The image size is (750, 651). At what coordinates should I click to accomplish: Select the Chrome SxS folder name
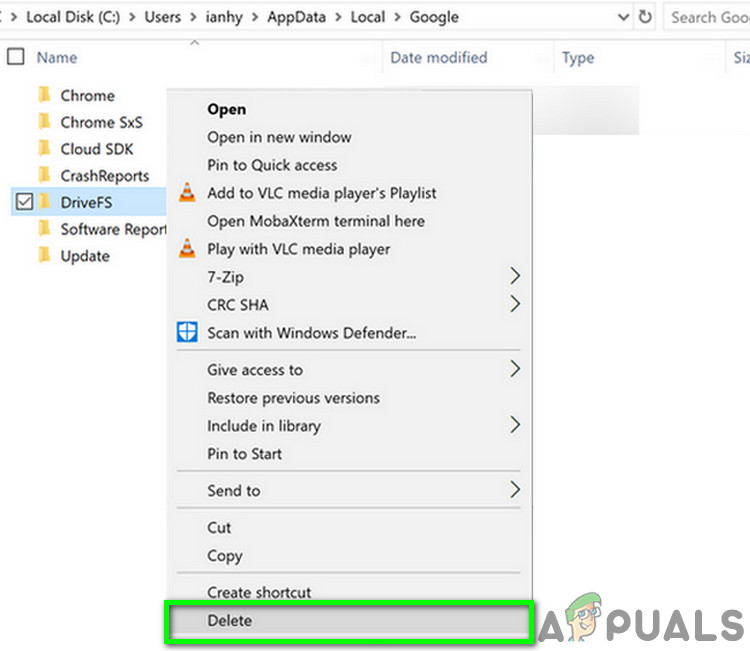[x=101, y=122]
